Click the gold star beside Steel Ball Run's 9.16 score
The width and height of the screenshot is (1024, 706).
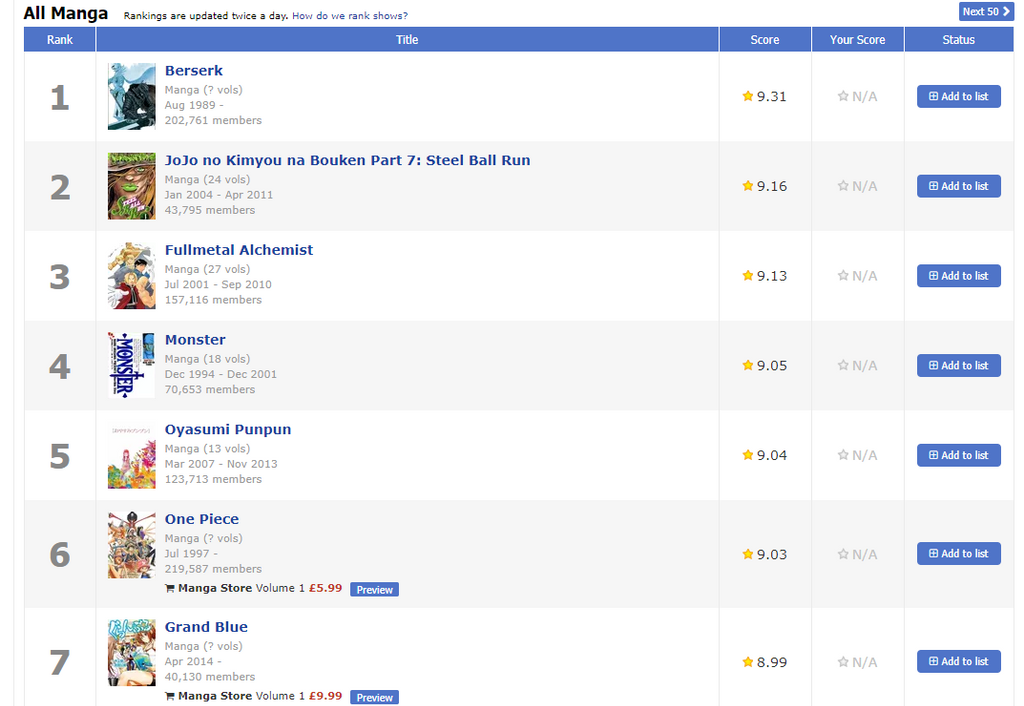click(748, 186)
